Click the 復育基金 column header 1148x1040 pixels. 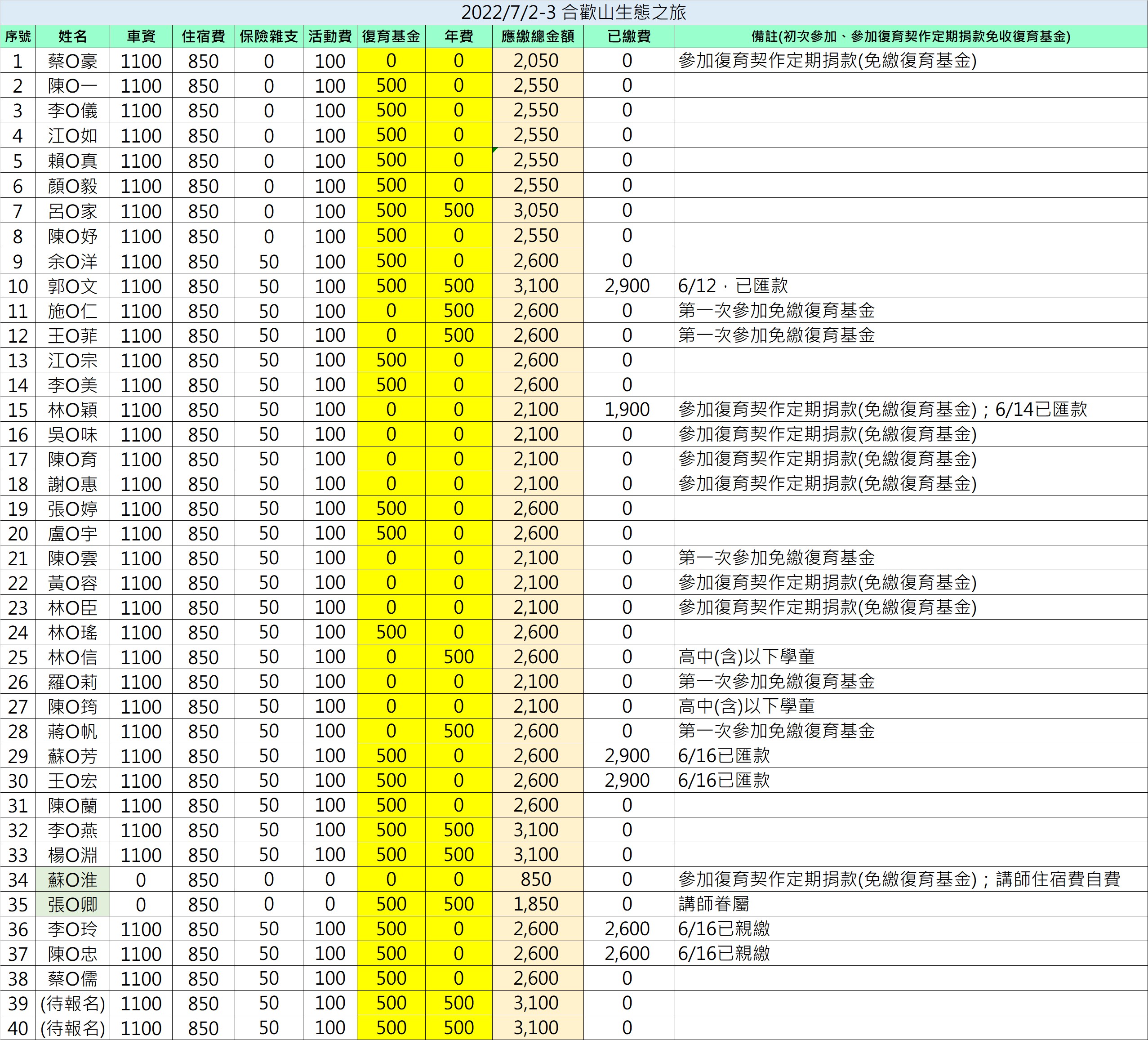tap(391, 36)
